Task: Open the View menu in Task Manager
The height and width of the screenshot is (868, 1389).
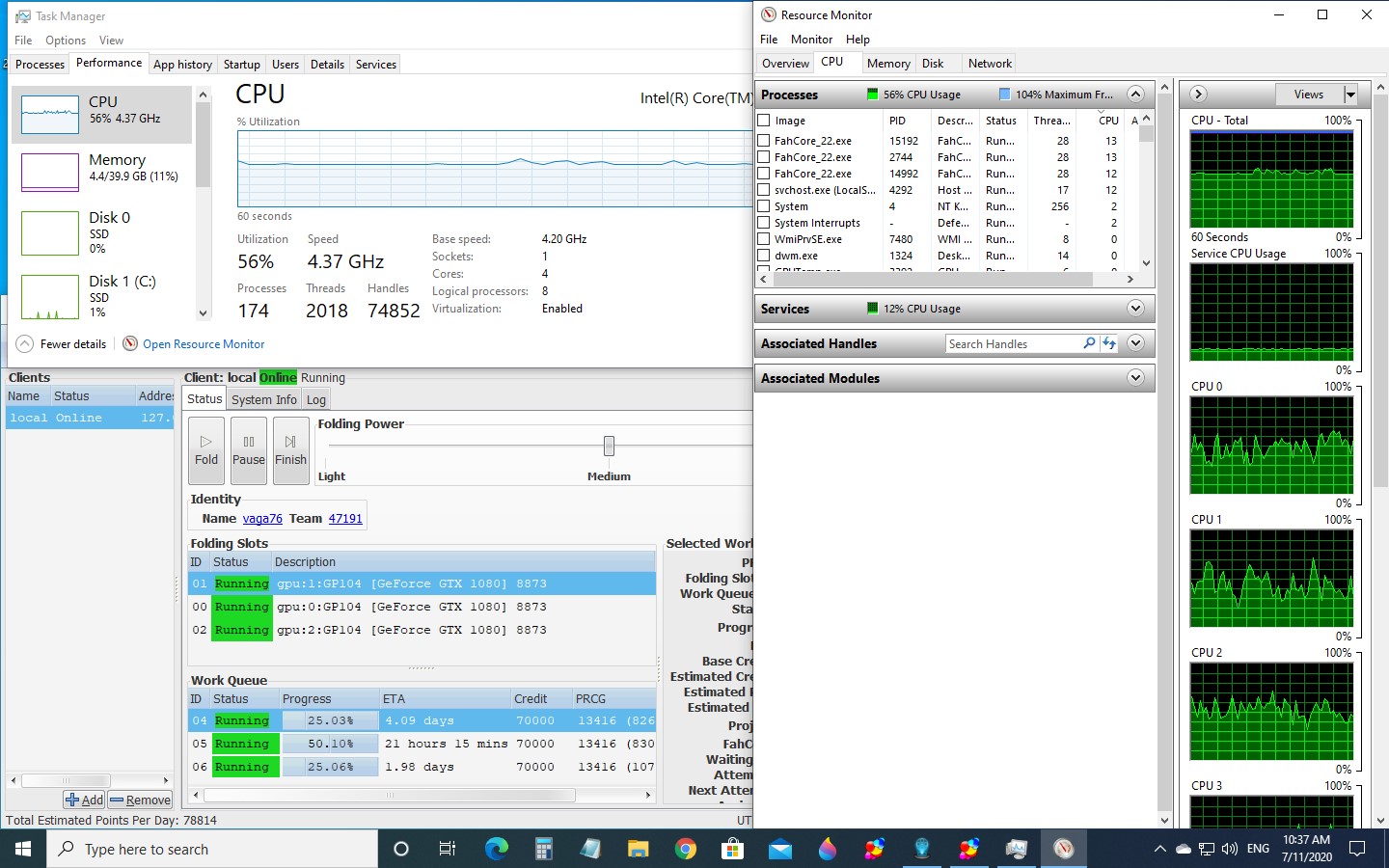Action: tap(111, 41)
